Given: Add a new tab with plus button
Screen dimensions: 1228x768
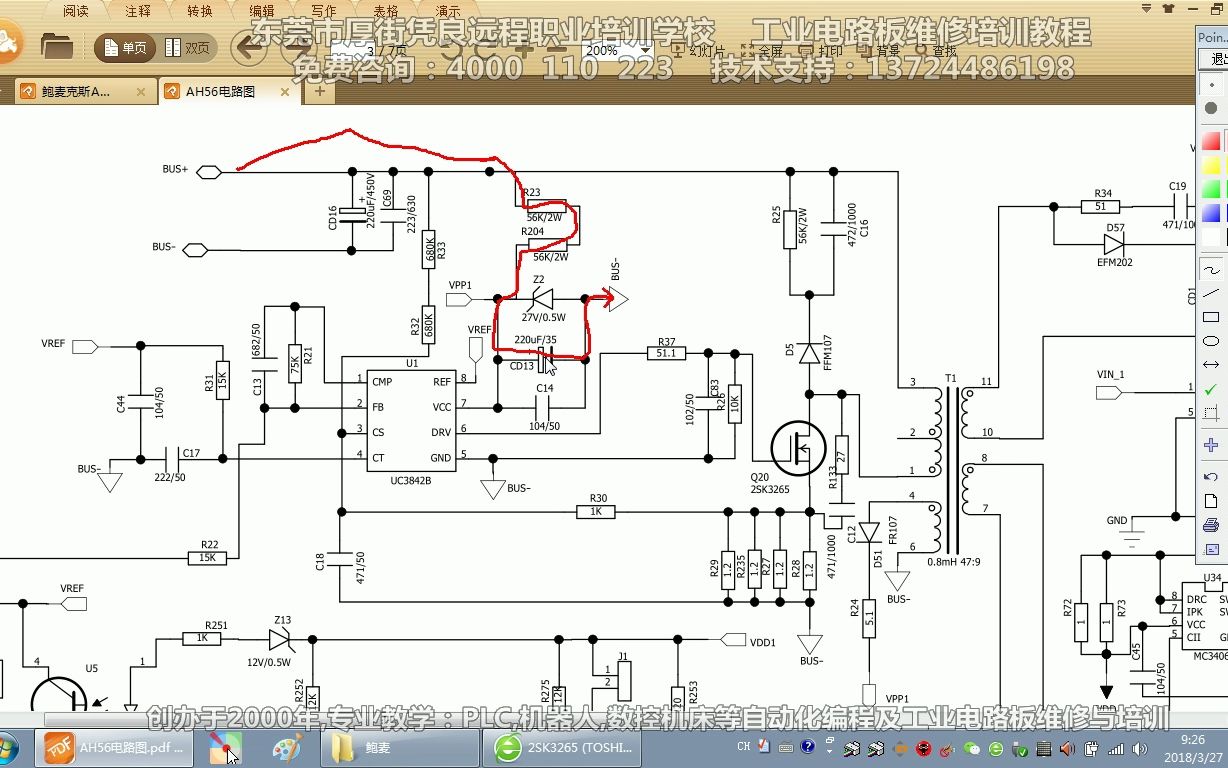Looking at the screenshot, I should point(320,91).
